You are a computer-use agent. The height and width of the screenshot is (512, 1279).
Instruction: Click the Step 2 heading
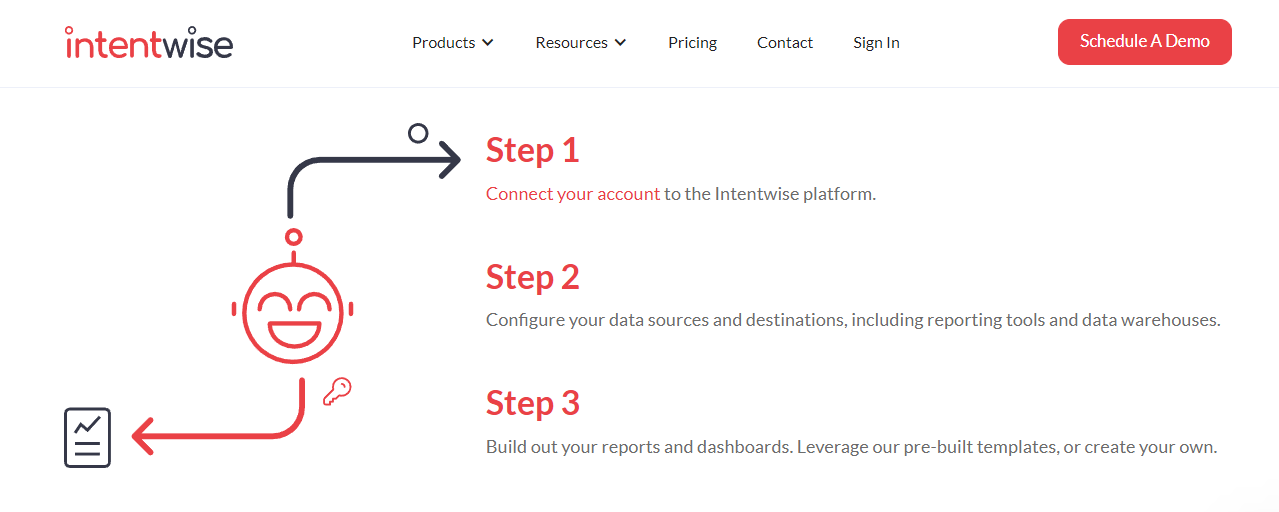(x=532, y=277)
